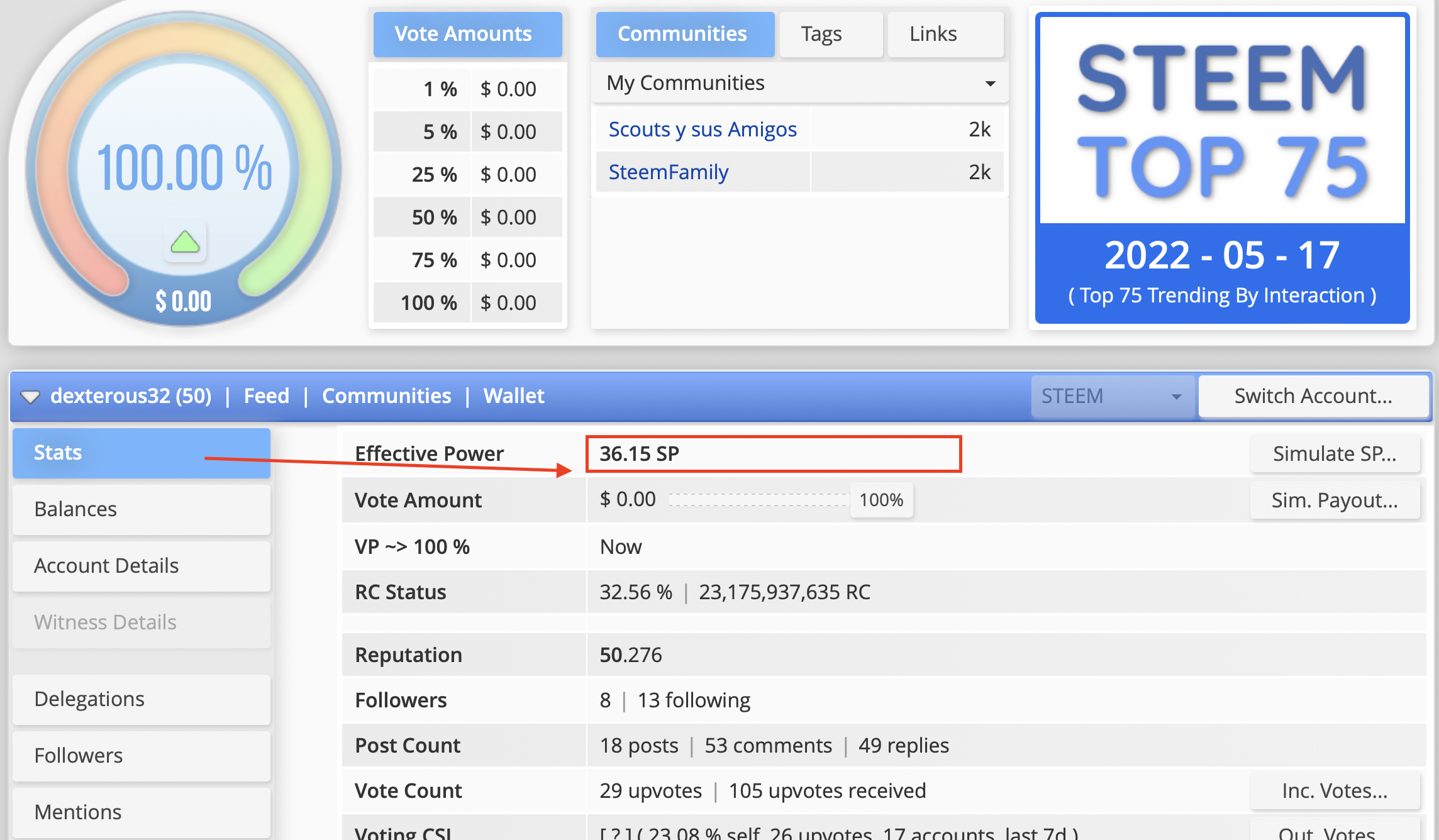1439x840 pixels.
Task: Switch to the Tags tab
Action: point(831,34)
